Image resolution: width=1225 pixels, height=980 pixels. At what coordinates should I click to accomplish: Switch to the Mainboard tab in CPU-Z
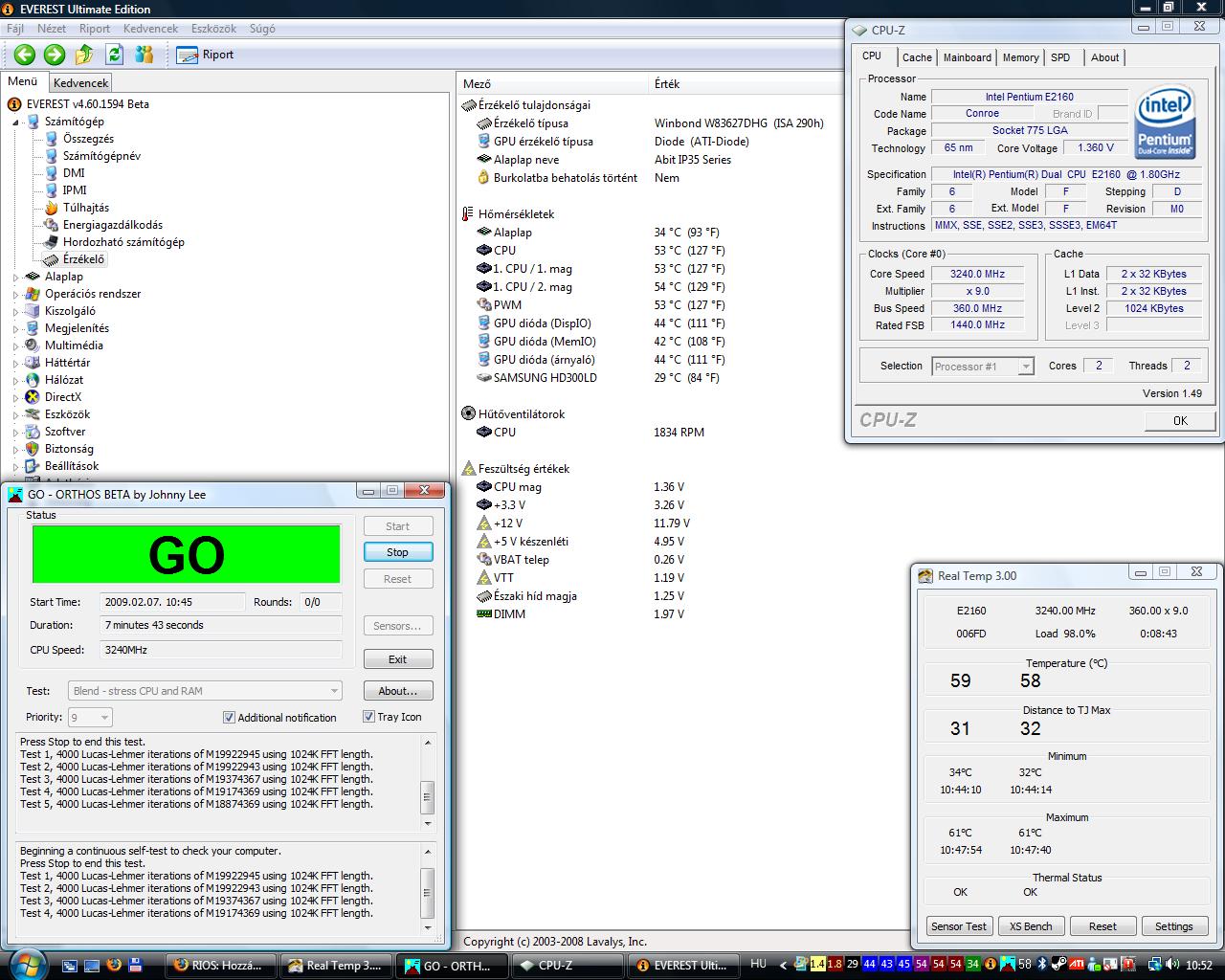[968, 57]
